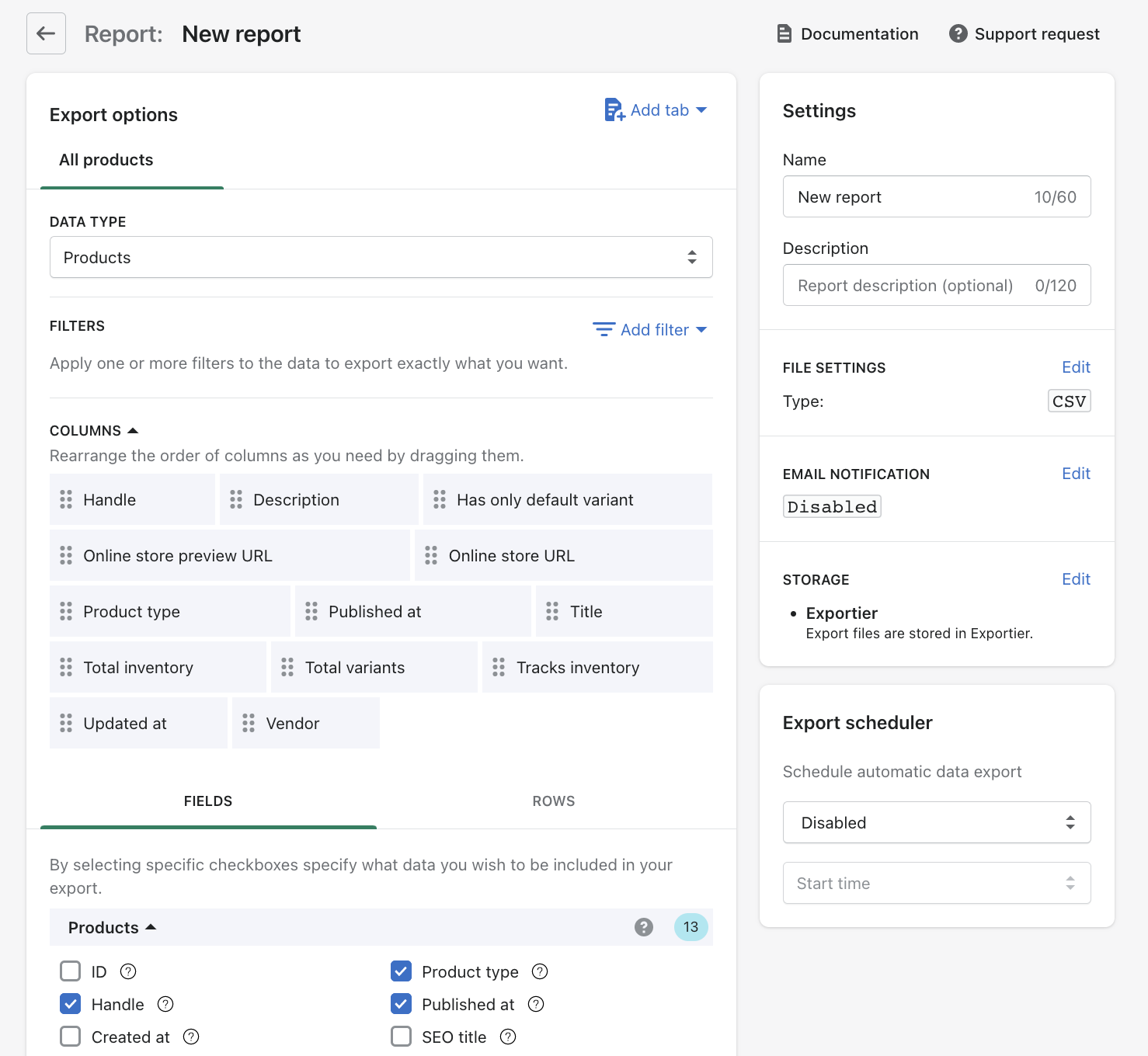Viewport: 1148px width, 1056px height.
Task: Click the Add filter funnel icon
Action: pyautogui.click(x=604, y=329)
